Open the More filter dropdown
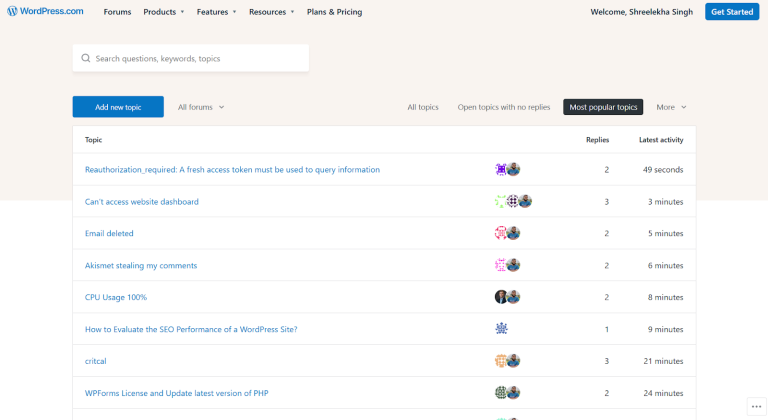This screenshot has height=420, width=768. [x=671, y=107]
